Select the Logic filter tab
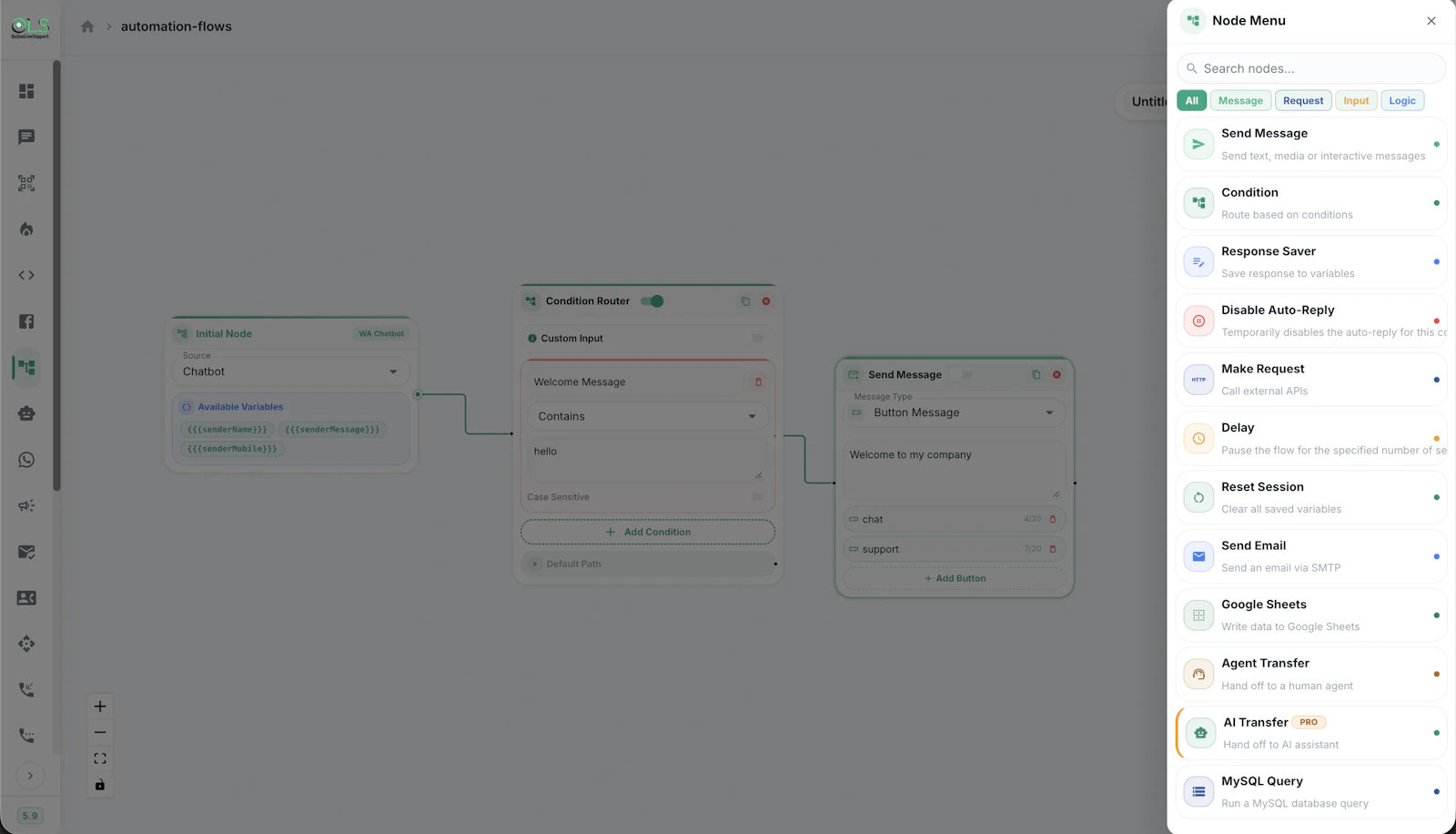The width and height of the screenshot is (1456, 834). click(1402, 101)
